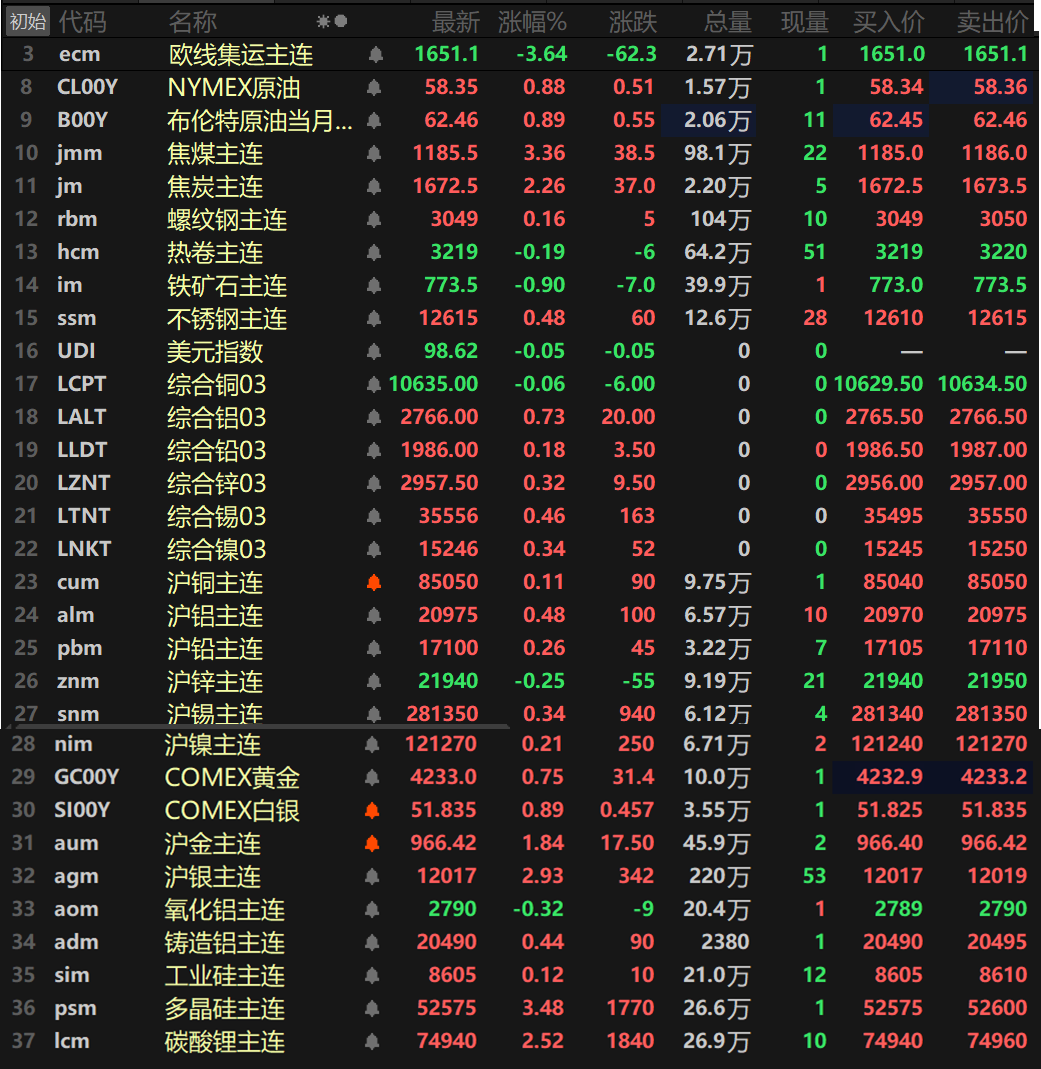The image size is (1041, 1069).
Task: Select the 螺纹钢主连 row name
Action: tap(227, 220)
